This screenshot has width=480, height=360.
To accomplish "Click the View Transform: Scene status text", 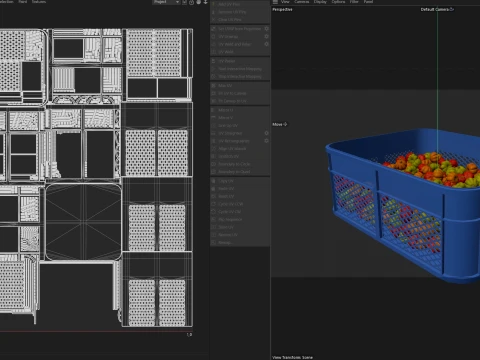I will [x=293, y=357].
